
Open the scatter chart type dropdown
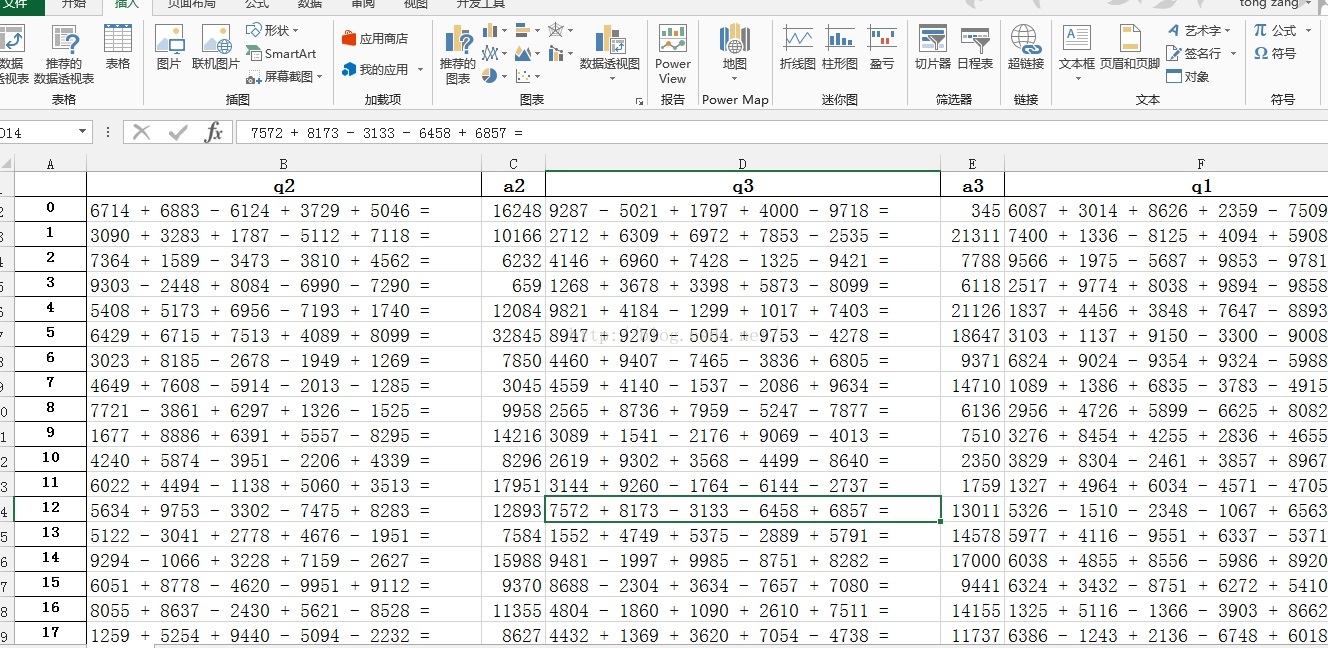pos(537,76)
